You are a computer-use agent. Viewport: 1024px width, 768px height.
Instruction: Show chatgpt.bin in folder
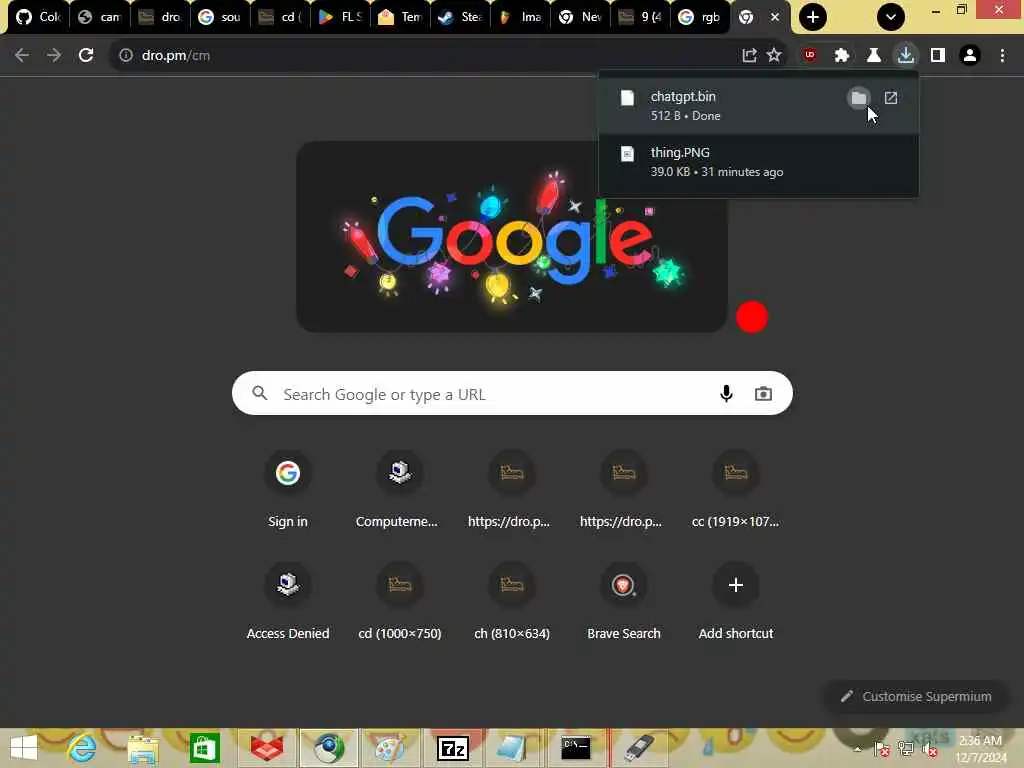click(859, 99)
